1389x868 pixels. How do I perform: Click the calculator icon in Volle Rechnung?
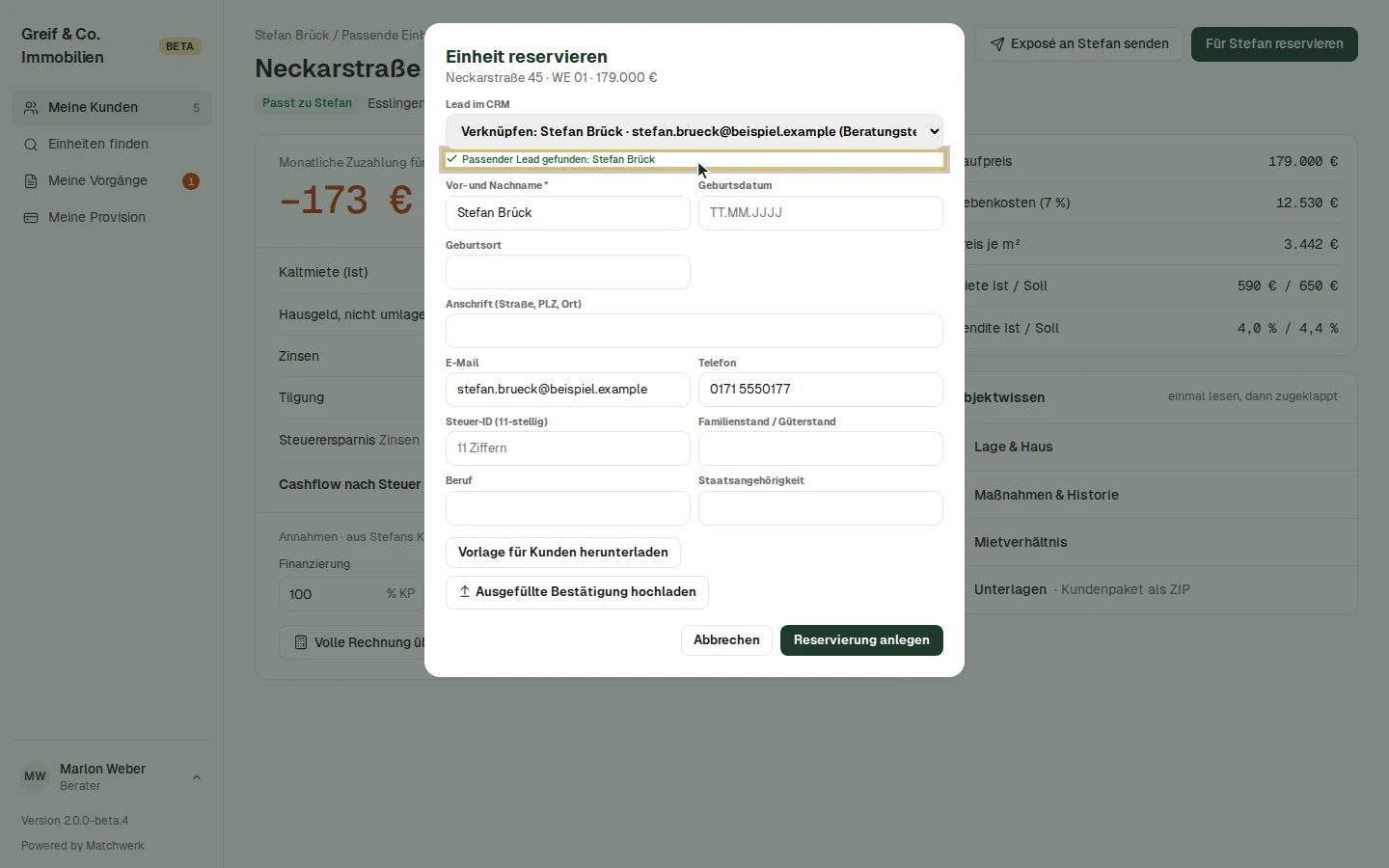[301, 642]
